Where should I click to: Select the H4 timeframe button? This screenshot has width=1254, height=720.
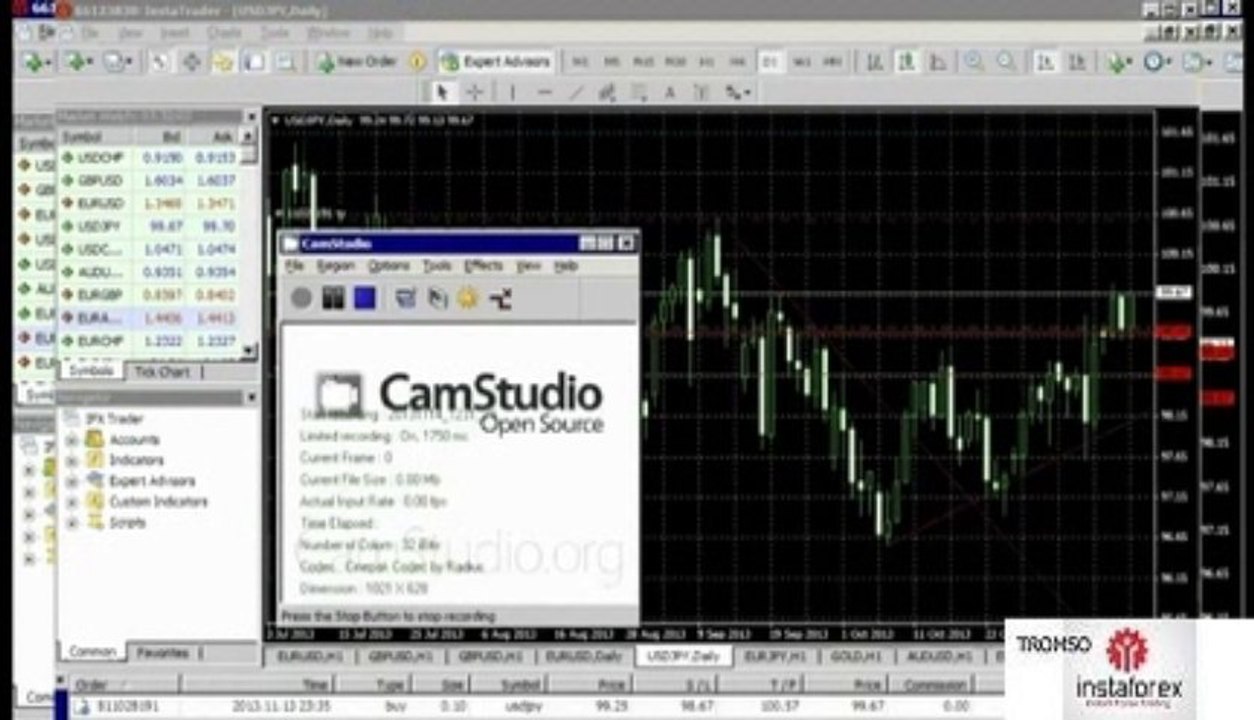pos(738,62)
